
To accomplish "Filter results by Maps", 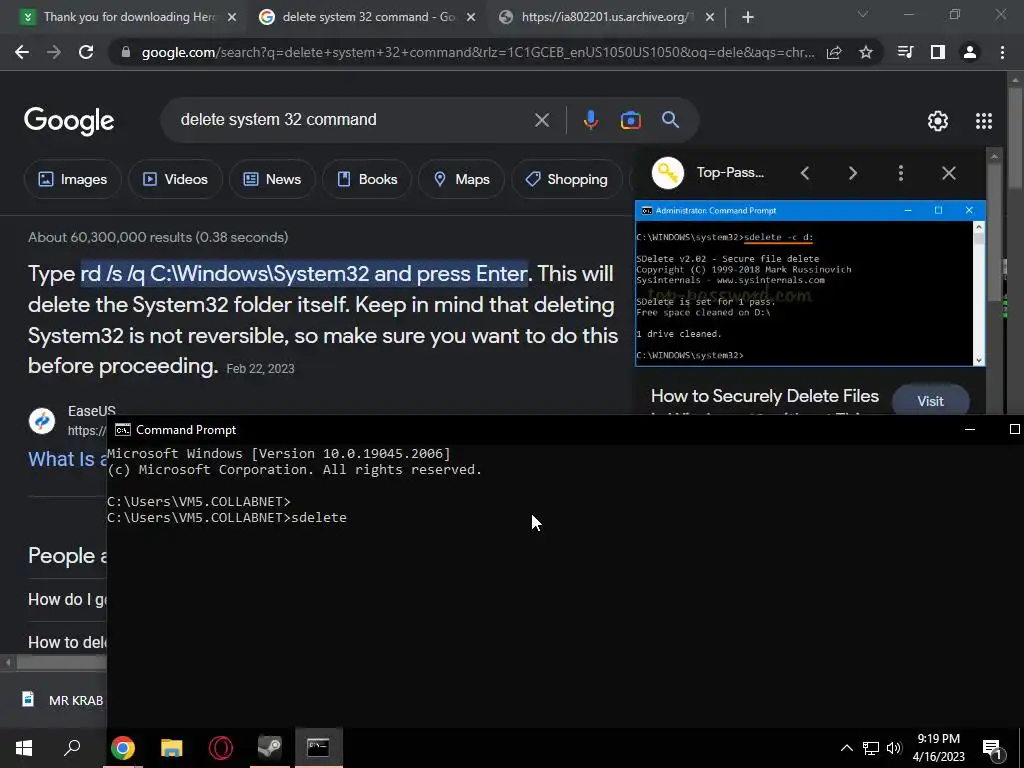I will (461, 179).
